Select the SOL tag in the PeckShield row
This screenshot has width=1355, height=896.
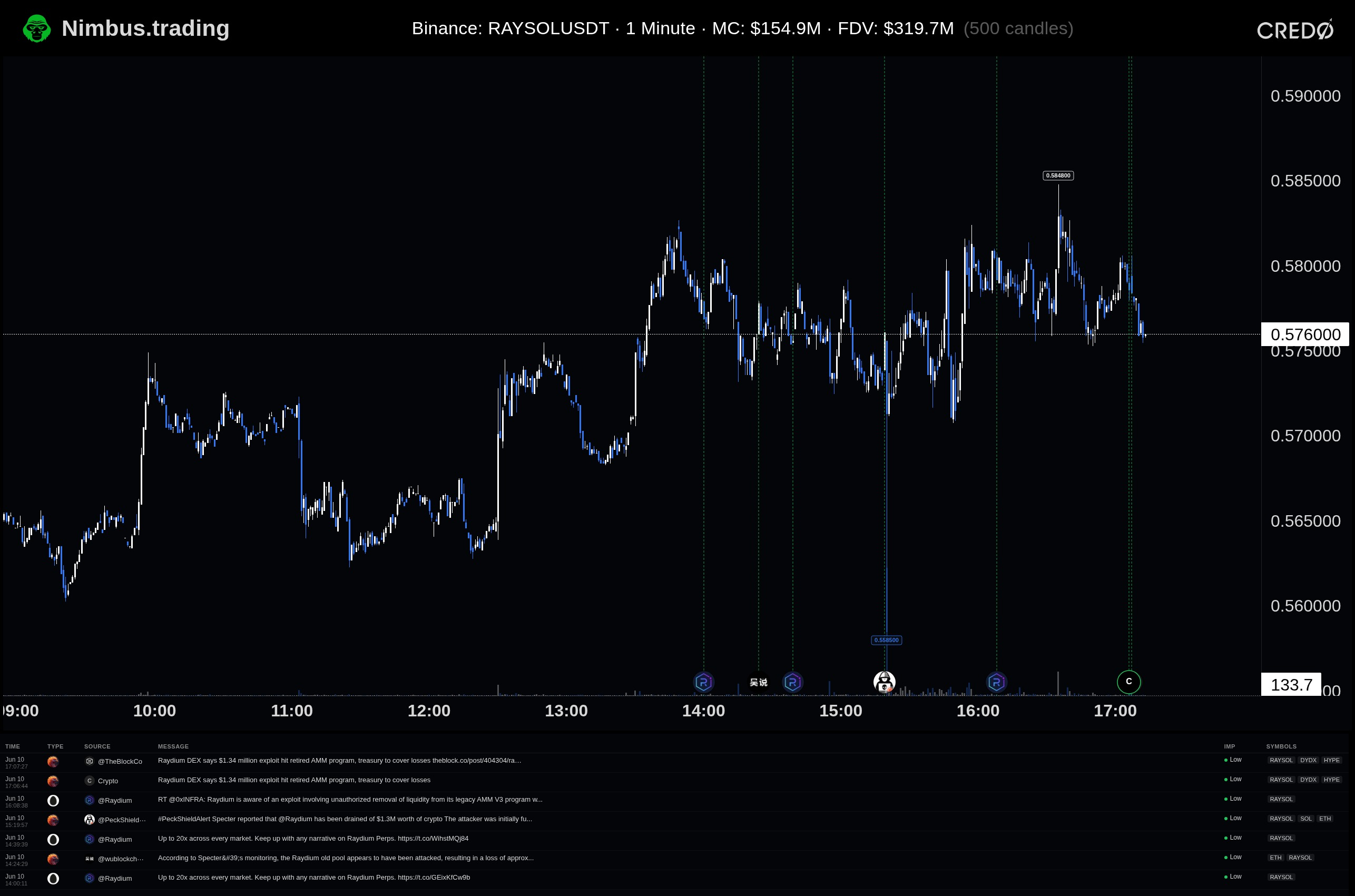coord(1307,819)
